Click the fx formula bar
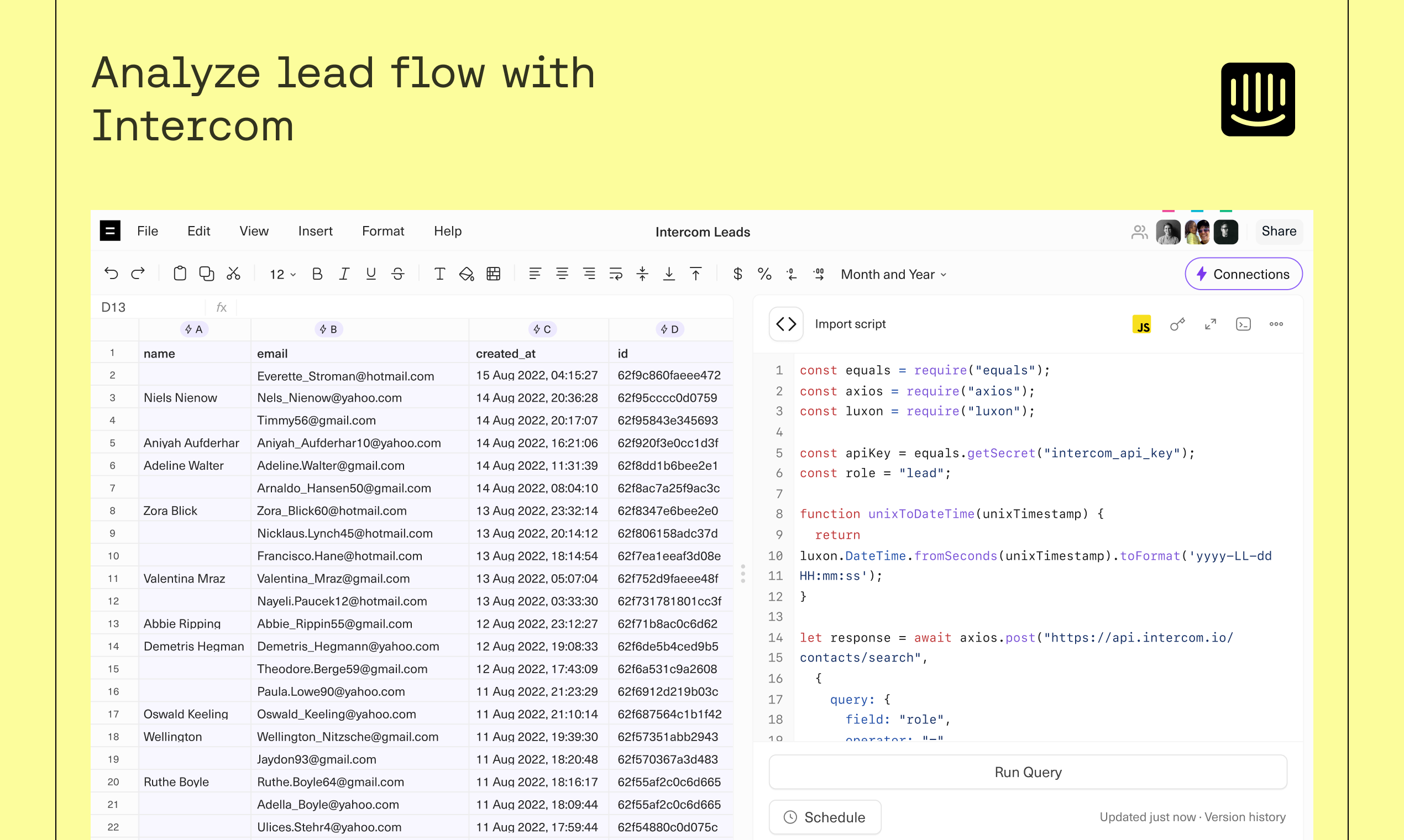Screen dimensions: 1404x840 pos(484,307)
